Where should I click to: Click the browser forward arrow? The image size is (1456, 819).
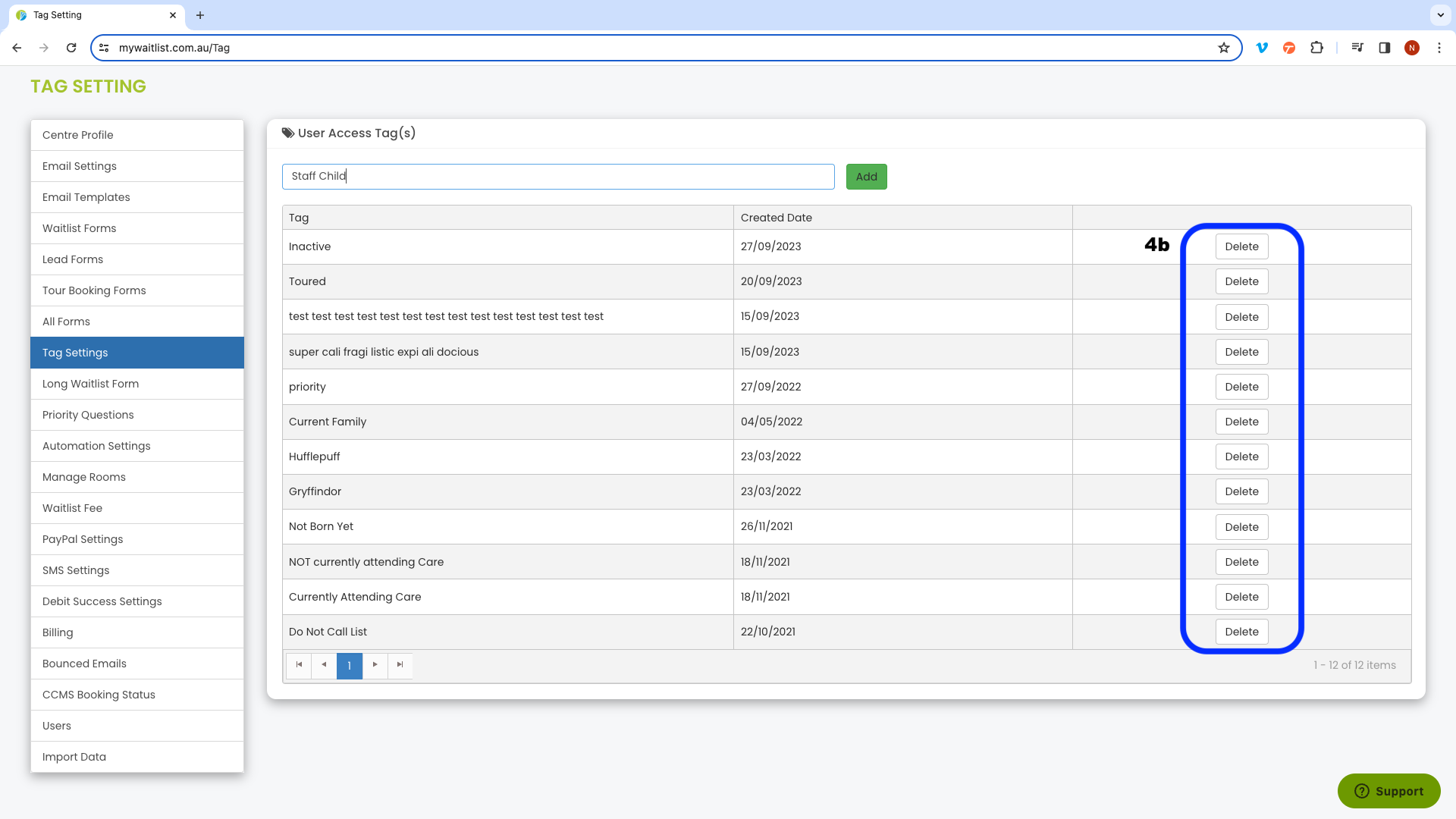[44, 48]
